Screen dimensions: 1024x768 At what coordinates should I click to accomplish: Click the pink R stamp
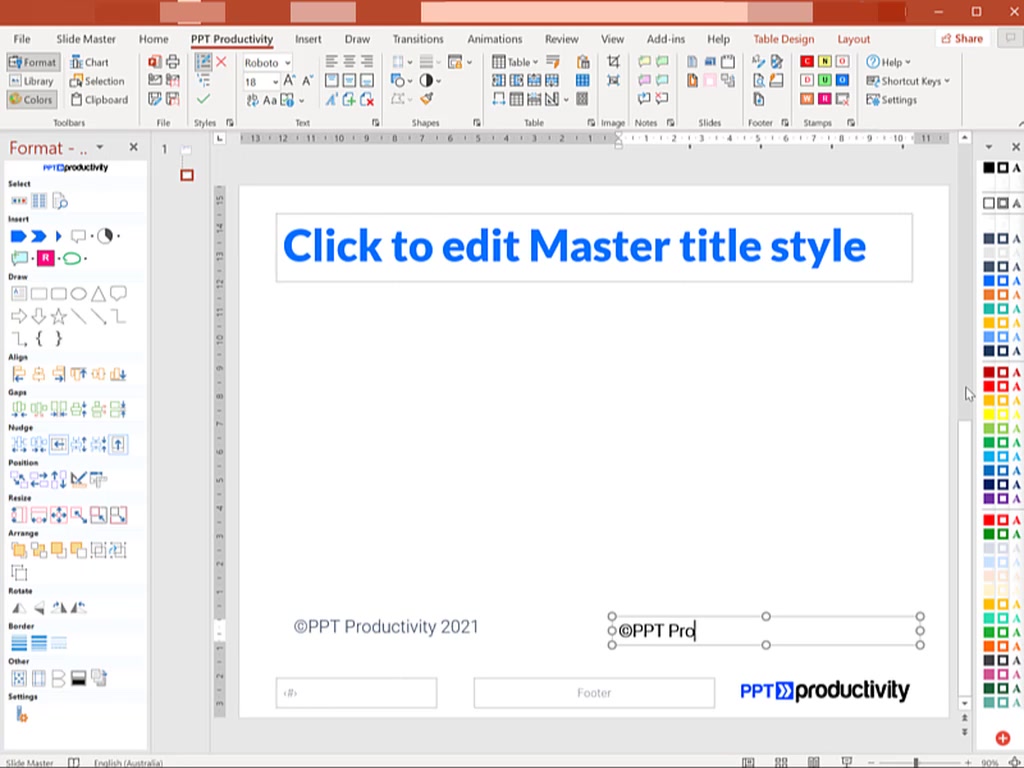pyautogui.click(x=825, y=99)
